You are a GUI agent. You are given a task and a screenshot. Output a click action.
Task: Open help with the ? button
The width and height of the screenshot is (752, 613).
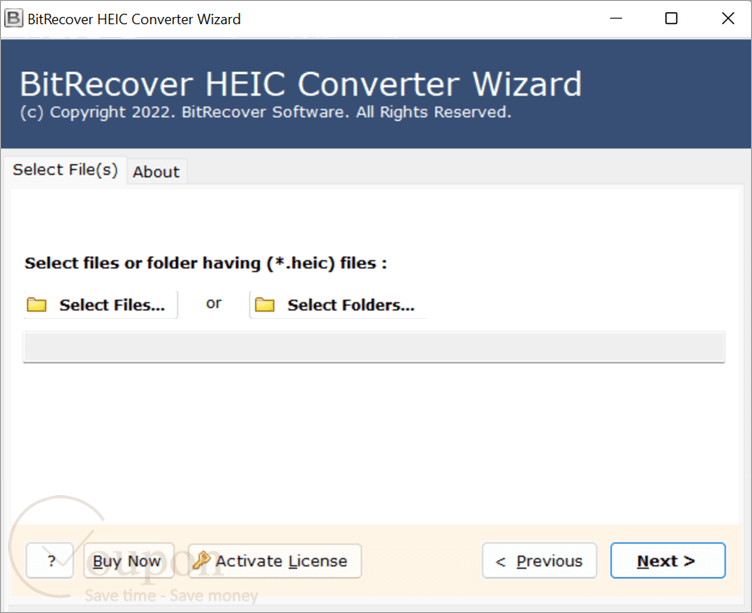click(50, 560)
